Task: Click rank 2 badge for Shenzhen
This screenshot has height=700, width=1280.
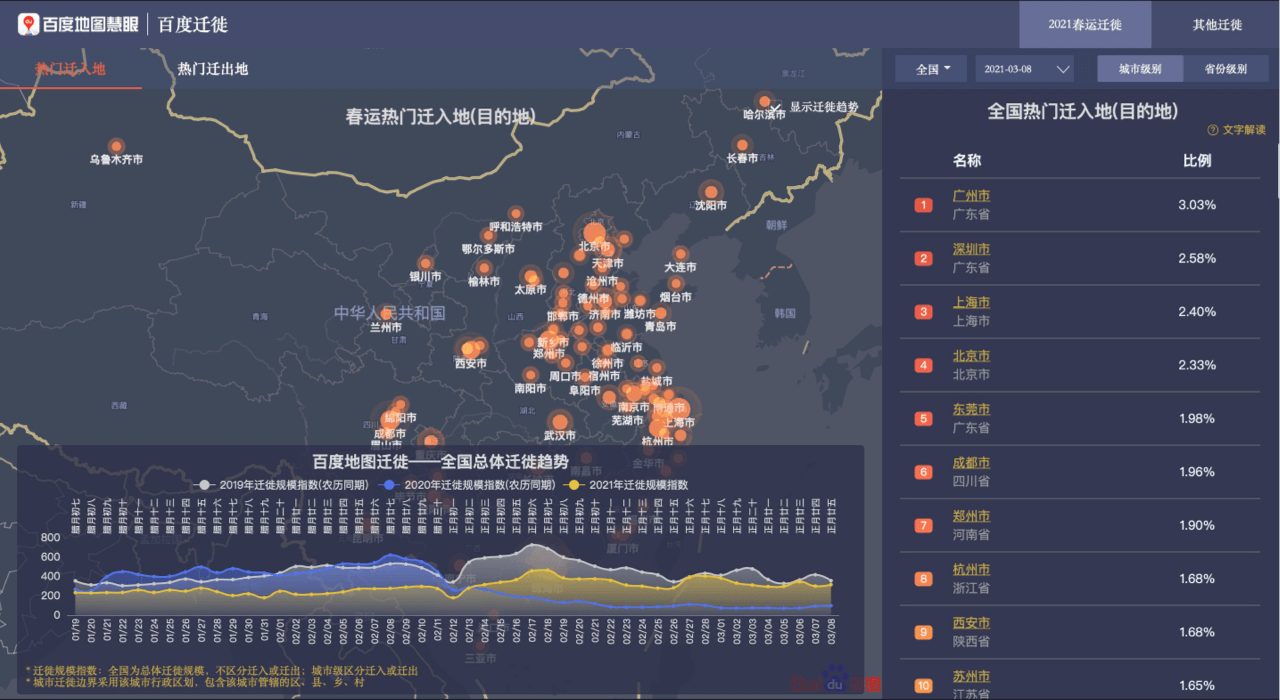Action: (924, 259)
